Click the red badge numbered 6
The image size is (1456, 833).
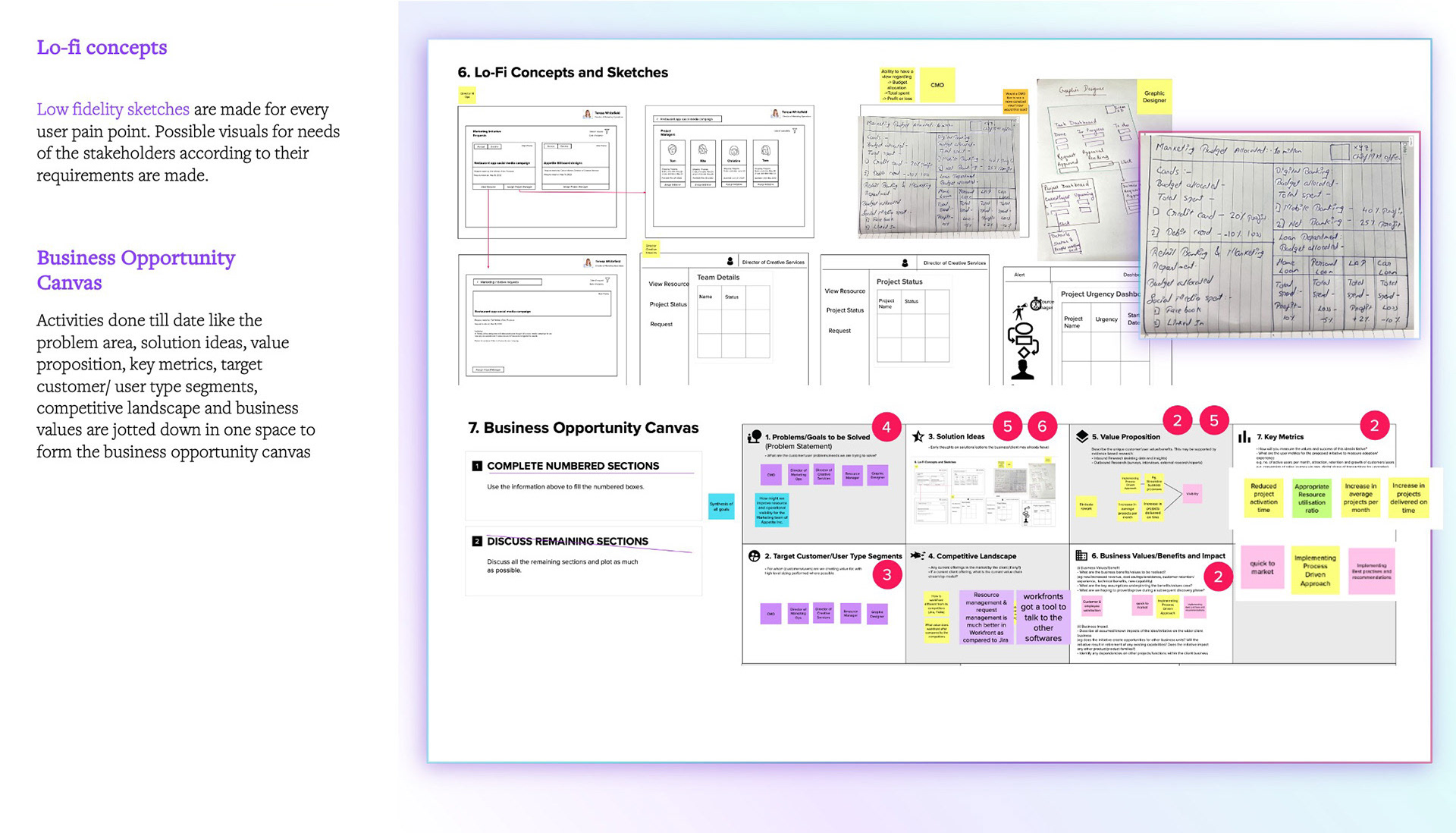(1042, 426)
